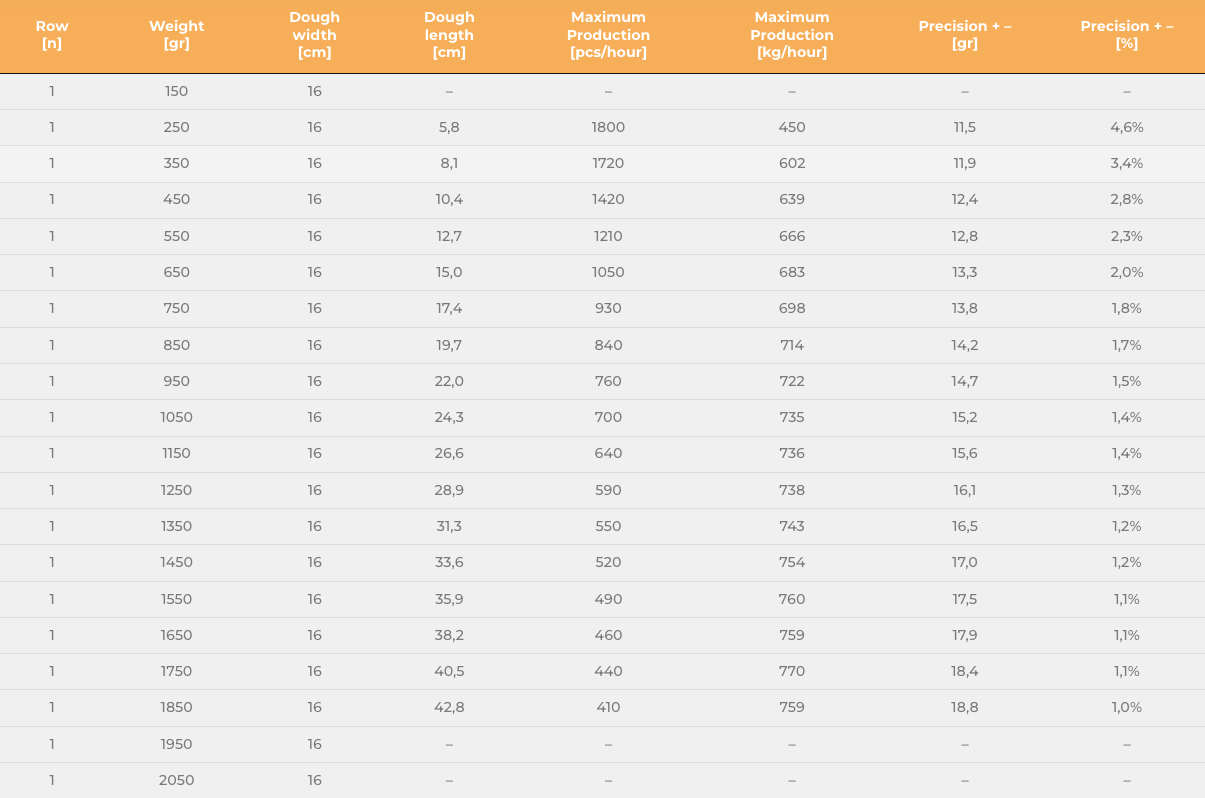
Task: Select the Dough width [cm] column header
Action: [x=314, y=35]
